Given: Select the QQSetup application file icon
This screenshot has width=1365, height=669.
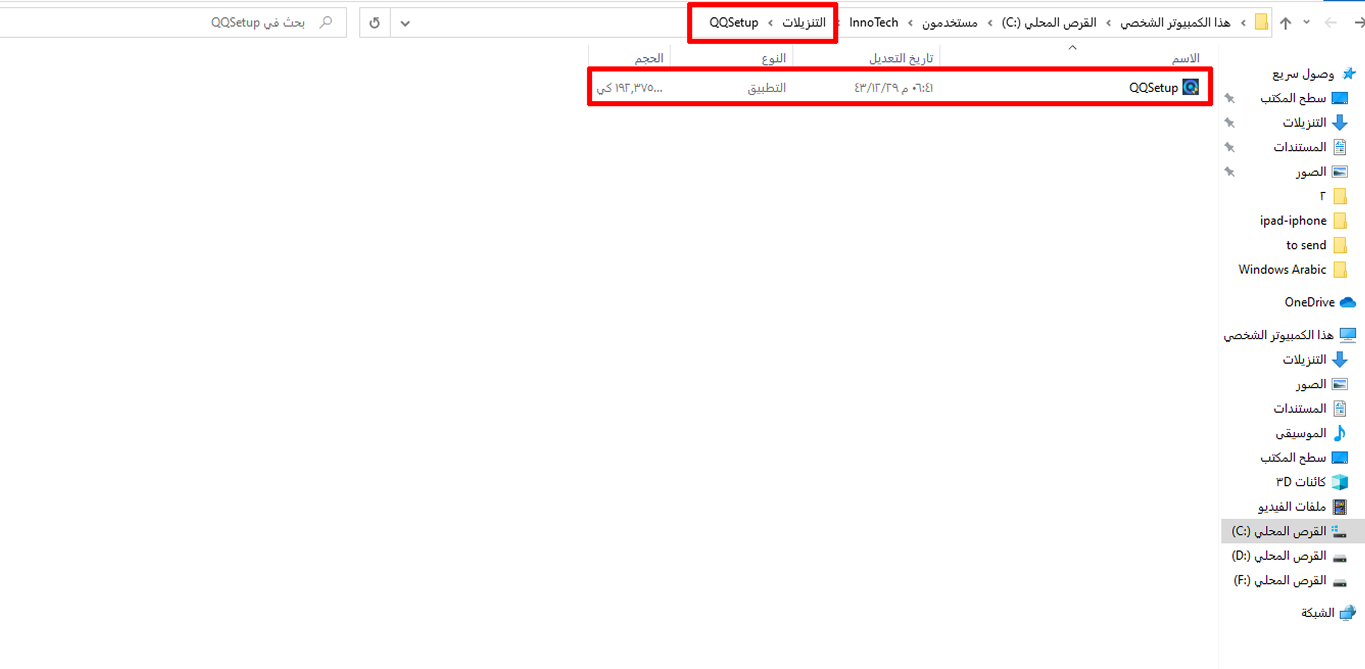Looking at the screenshot, I should coord(1190,87).
